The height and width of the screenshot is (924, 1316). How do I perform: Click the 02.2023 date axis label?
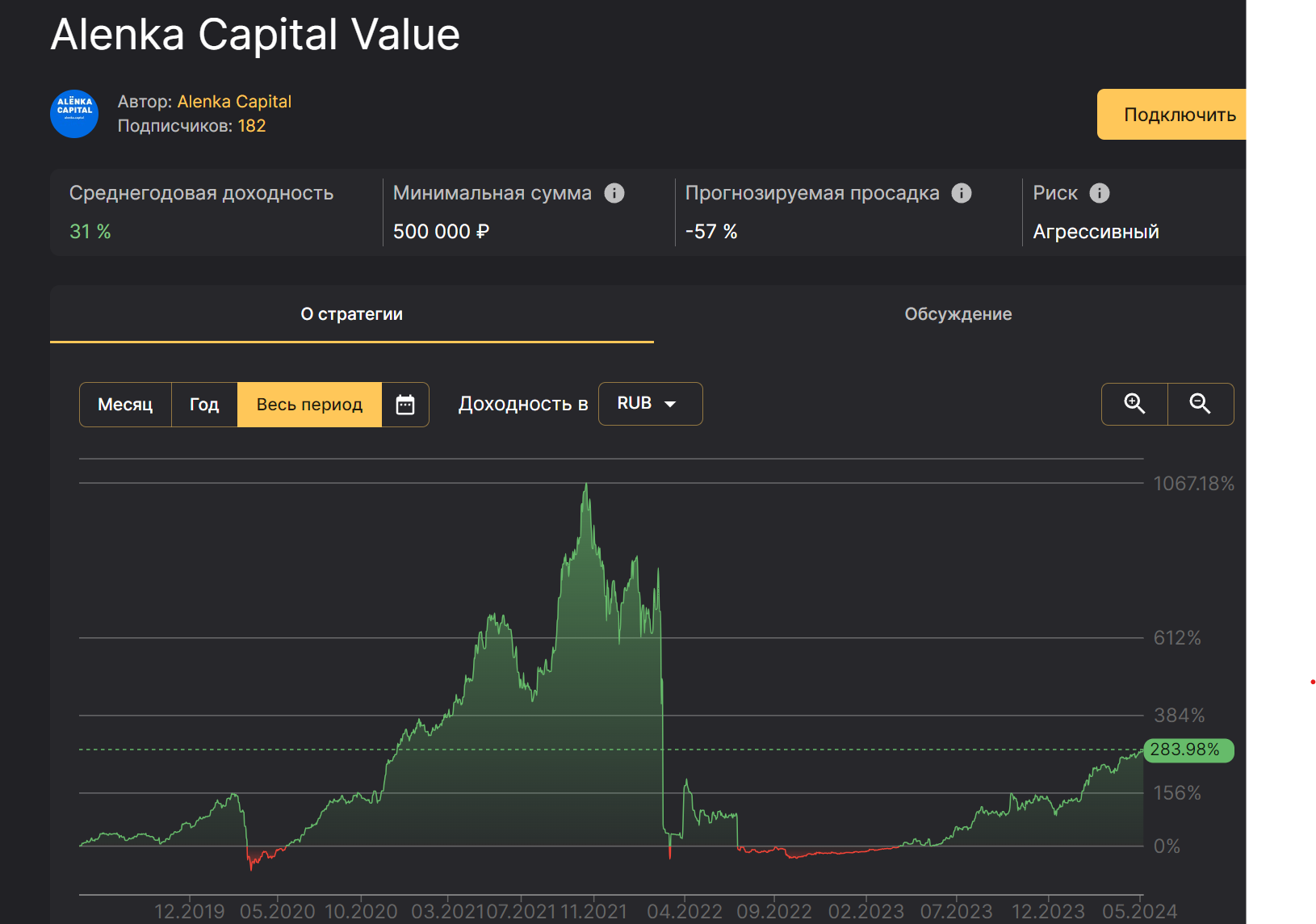tap(866, 912)
